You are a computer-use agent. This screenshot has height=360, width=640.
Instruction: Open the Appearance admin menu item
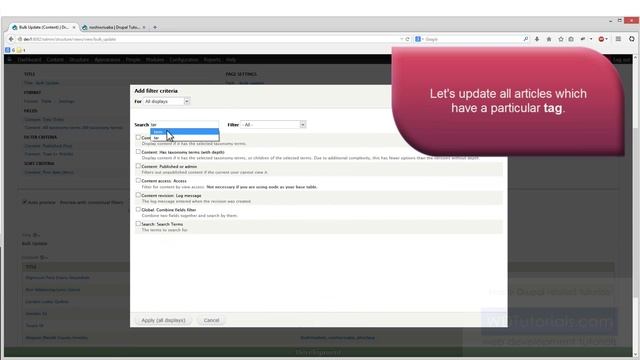pos(107,60)
